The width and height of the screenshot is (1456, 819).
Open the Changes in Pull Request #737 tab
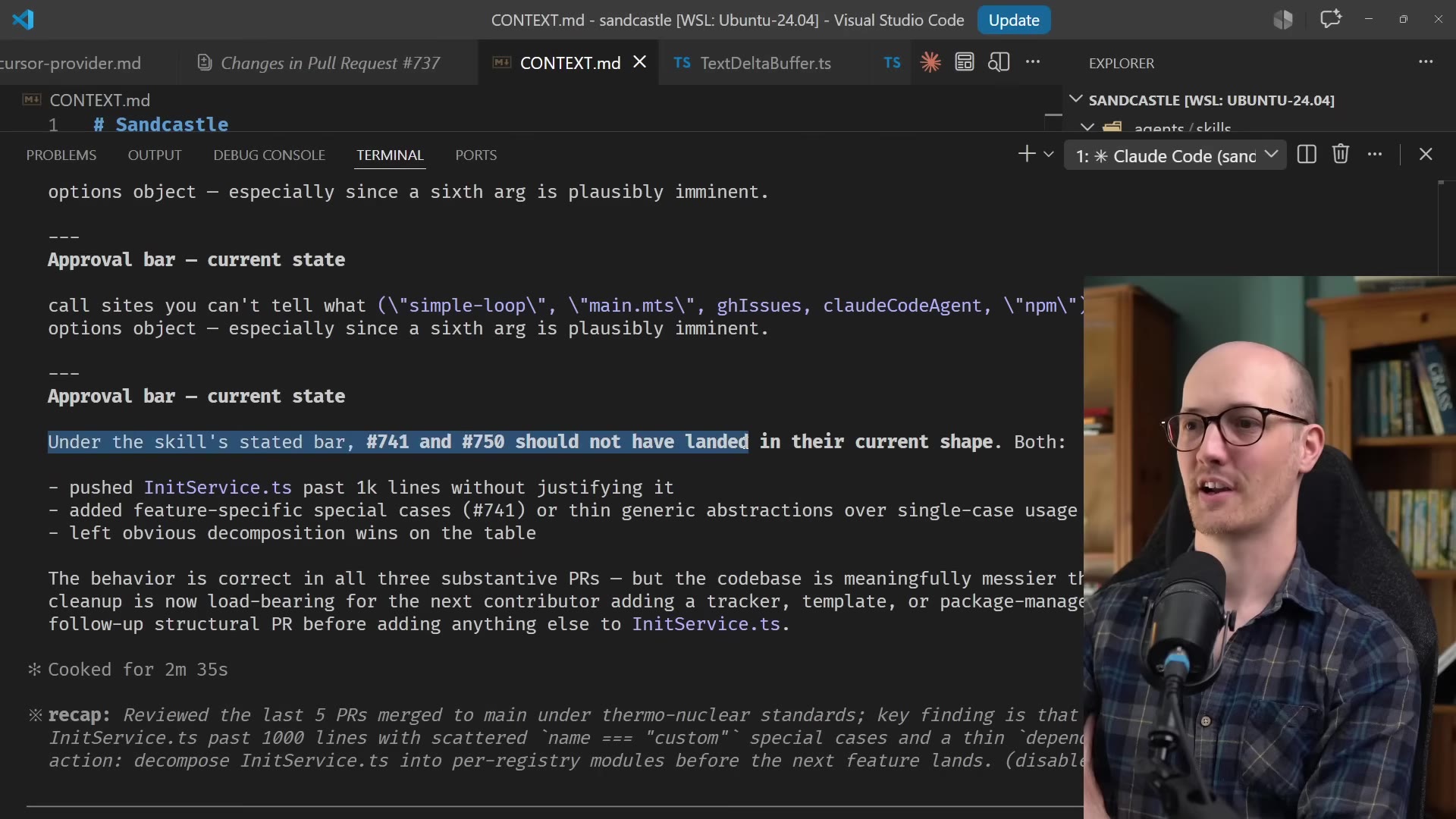(x=318, y=63)
